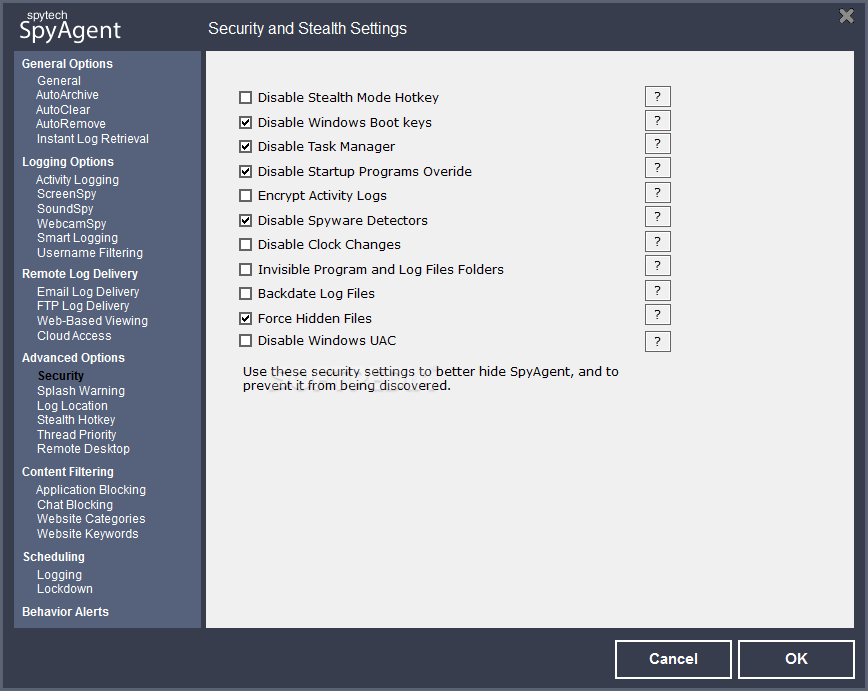Go to Activity Logging options

pos(77,180)
